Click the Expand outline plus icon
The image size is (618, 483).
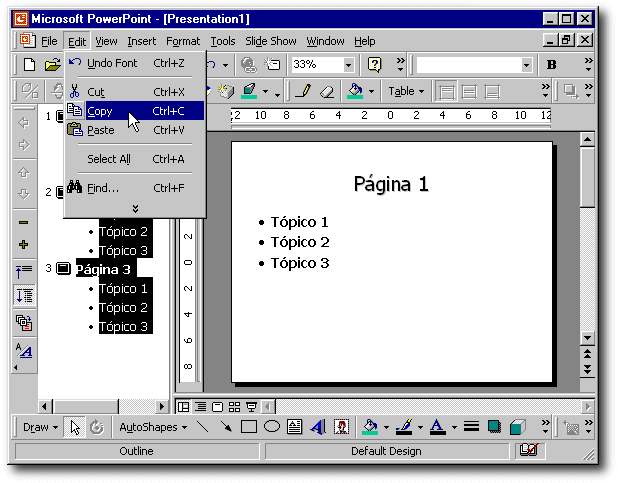pyautogui.click(x=24, y=245)
